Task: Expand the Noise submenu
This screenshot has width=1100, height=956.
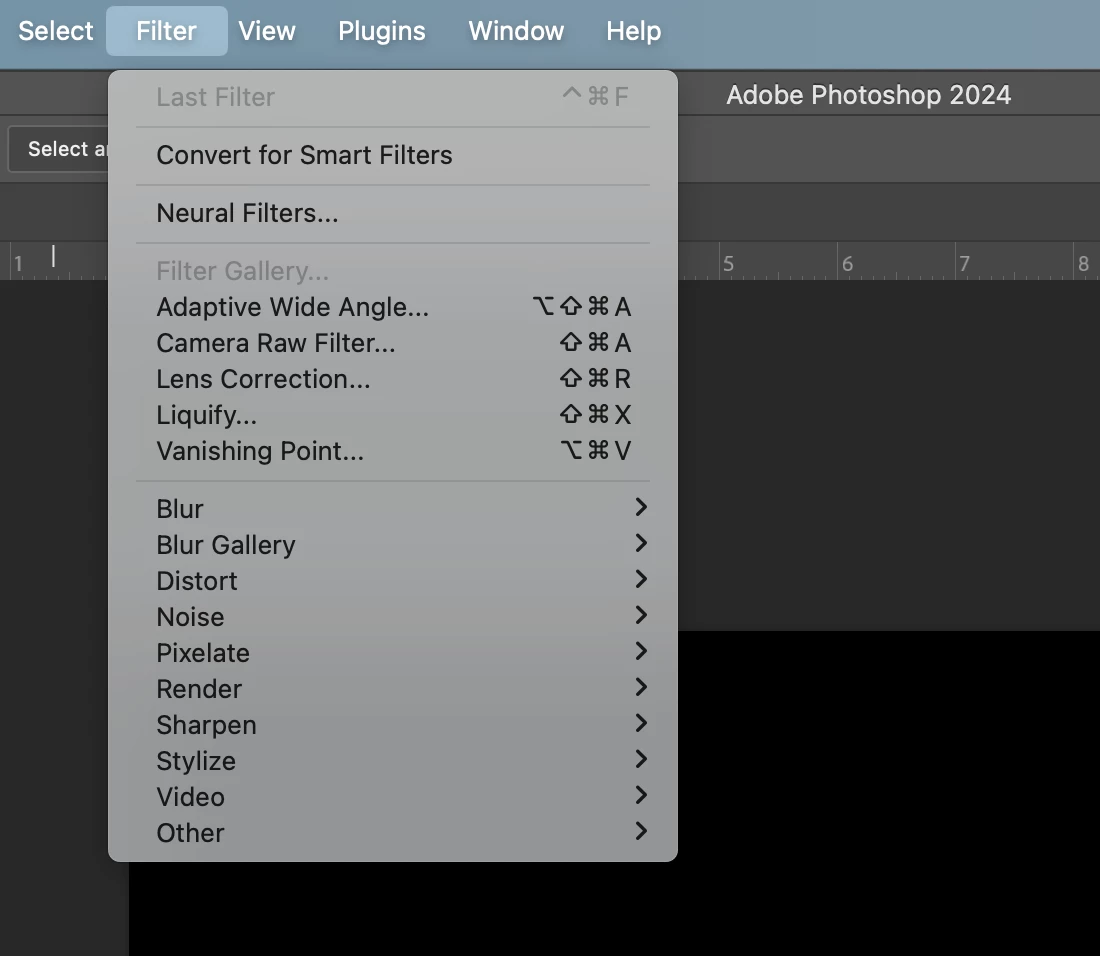Action: pyautogui.click(x=393, y=617)
